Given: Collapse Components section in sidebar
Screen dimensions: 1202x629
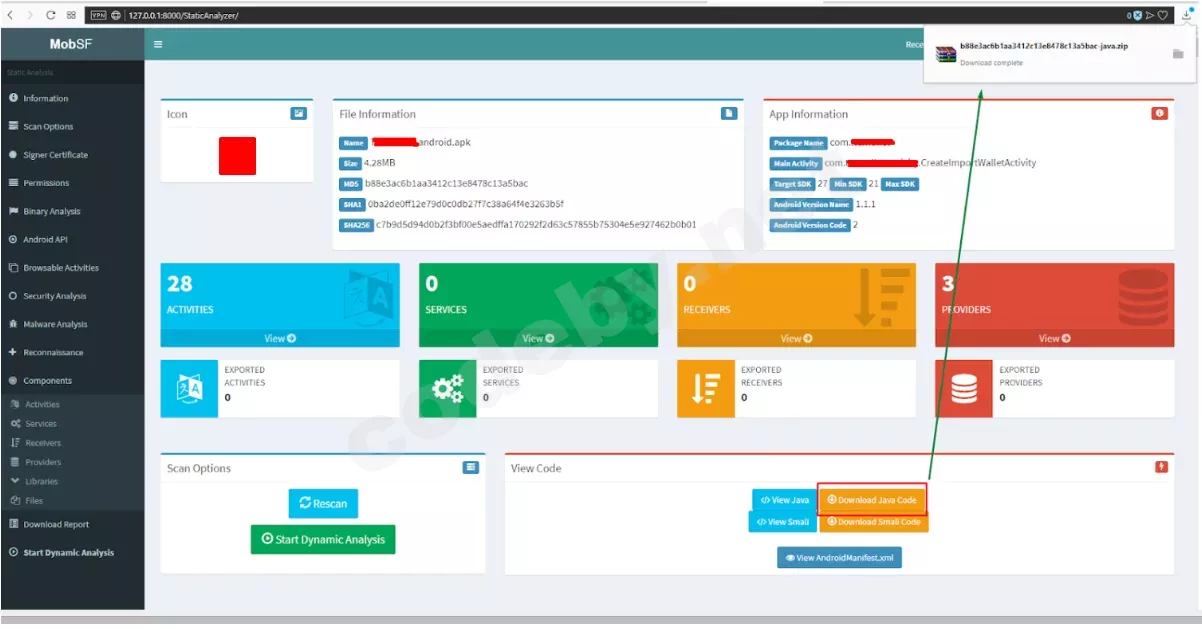Looking at the screenshot, I should click(72, 381).
